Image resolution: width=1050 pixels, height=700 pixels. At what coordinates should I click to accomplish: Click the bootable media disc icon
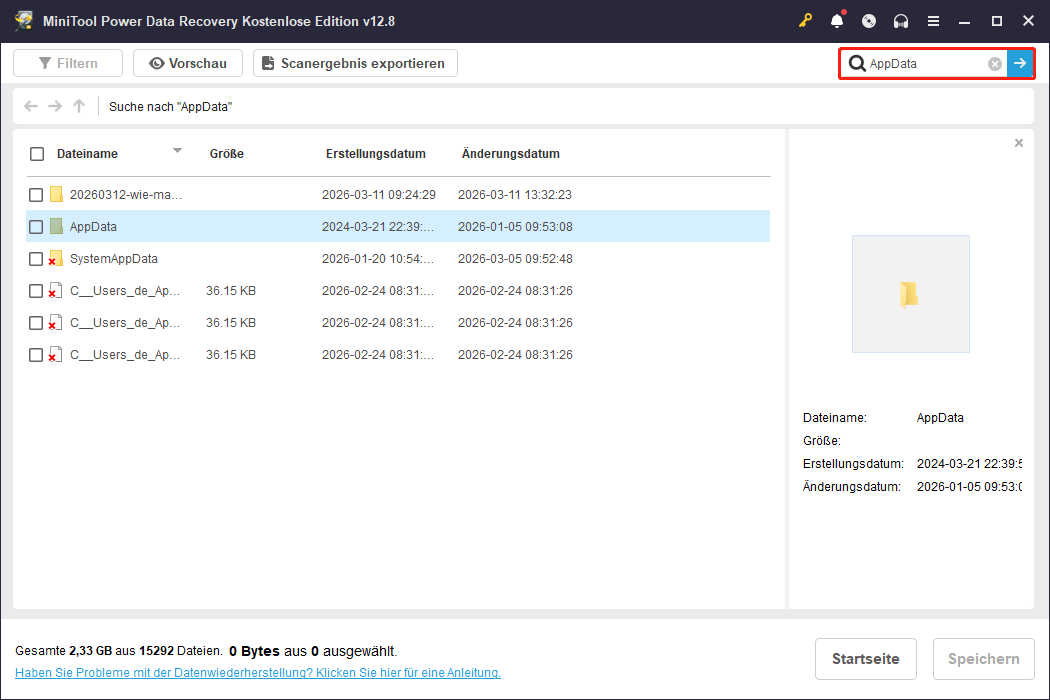[x=868, y=19]
